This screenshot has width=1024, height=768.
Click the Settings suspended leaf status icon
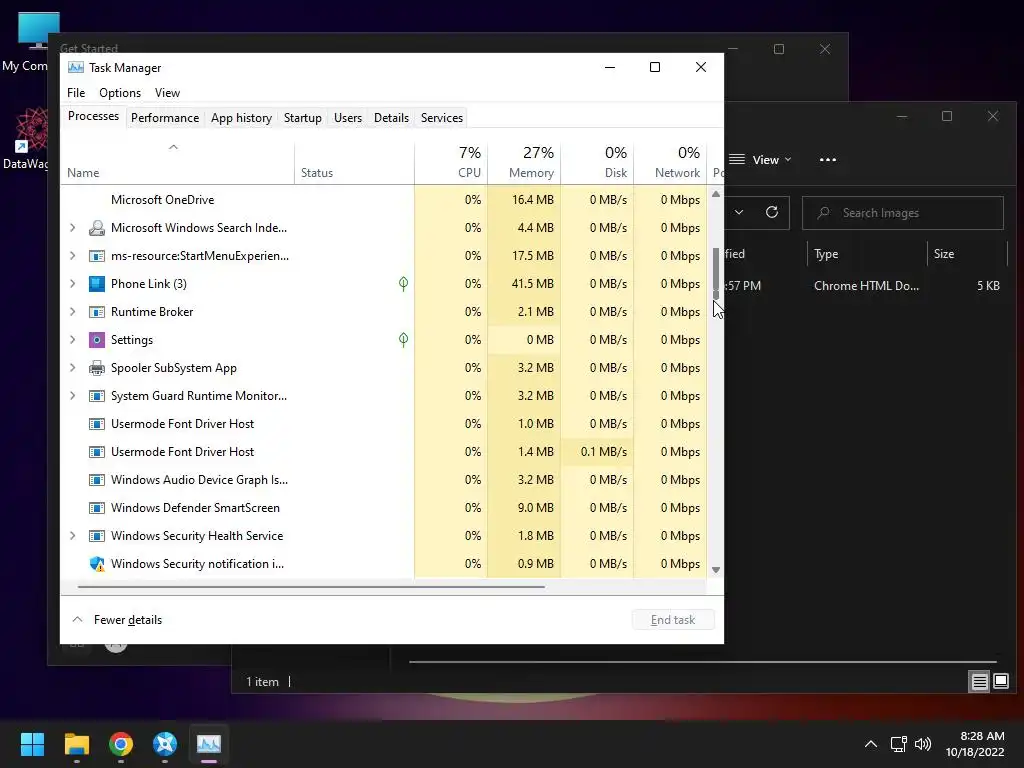[x=404, y=340]
